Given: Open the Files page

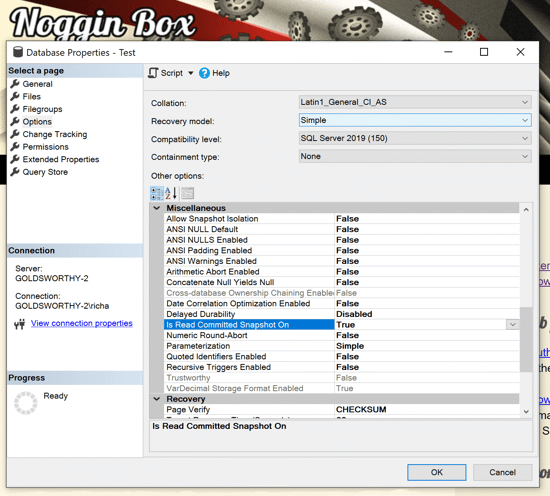Looking at the screenshot, I should click(x=32, y=96).
